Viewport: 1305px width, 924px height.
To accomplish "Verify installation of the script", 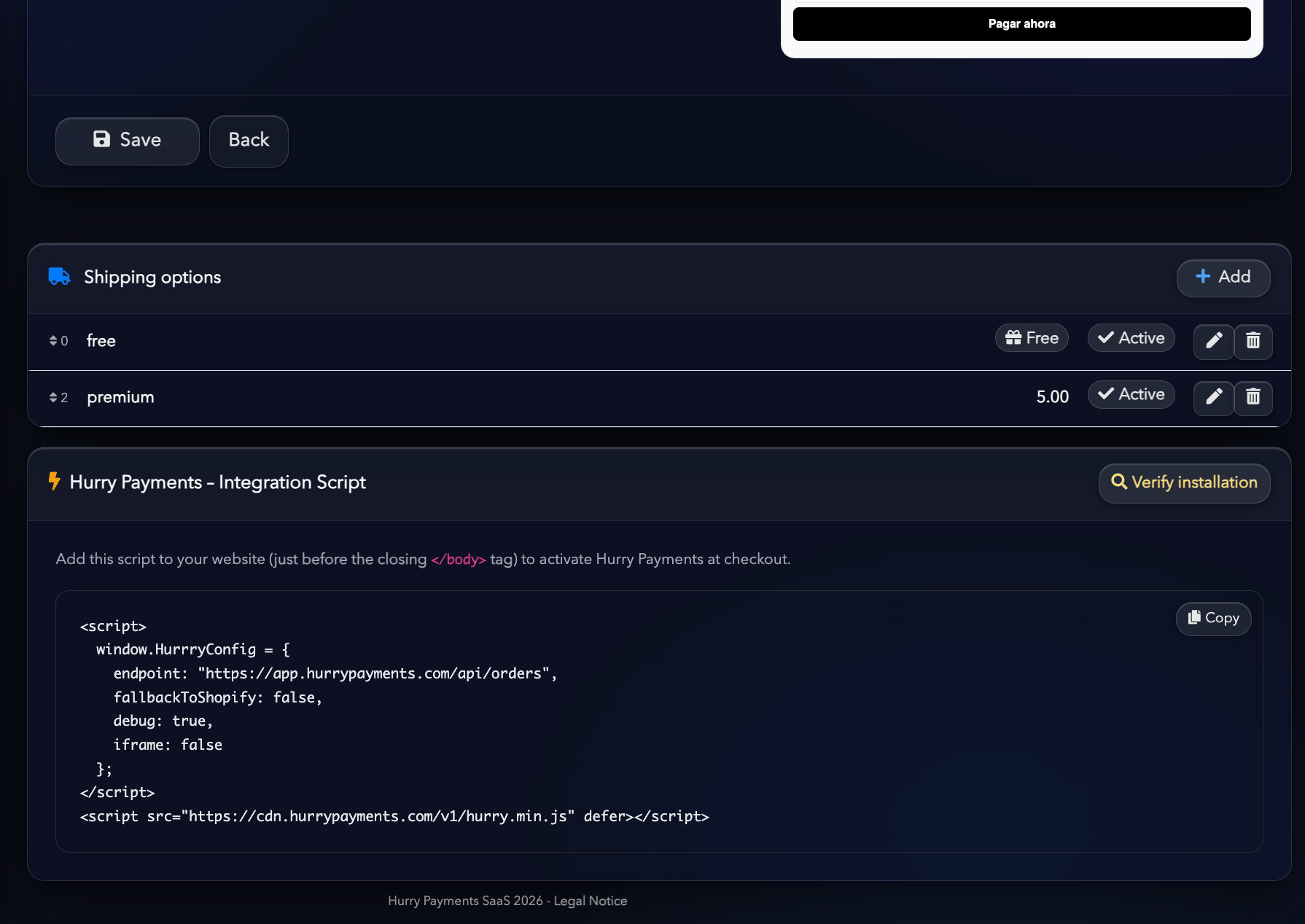I will [x=1184, y=483].
